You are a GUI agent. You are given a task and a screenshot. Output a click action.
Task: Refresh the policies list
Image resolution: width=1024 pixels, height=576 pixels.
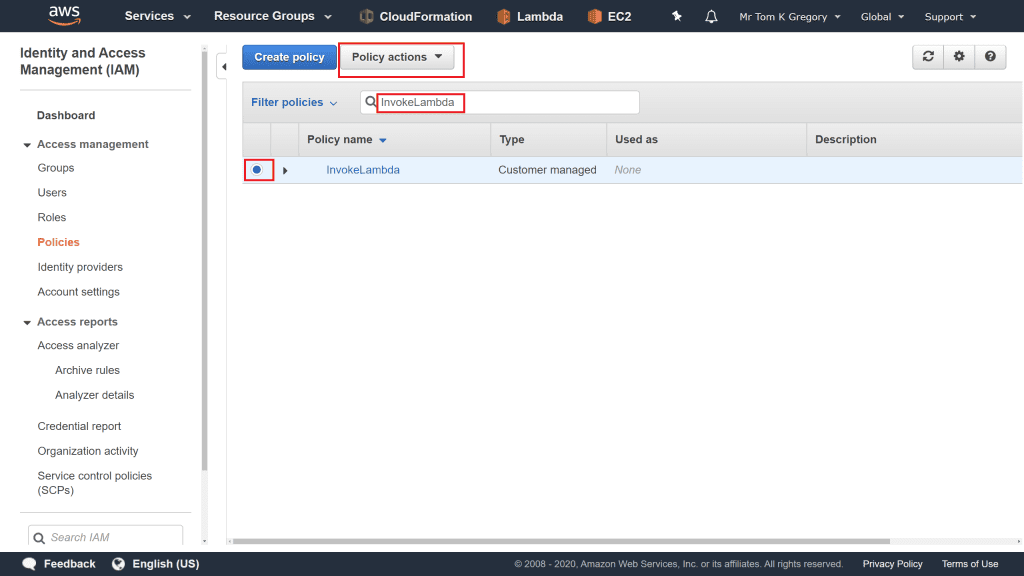click(928, 57)
